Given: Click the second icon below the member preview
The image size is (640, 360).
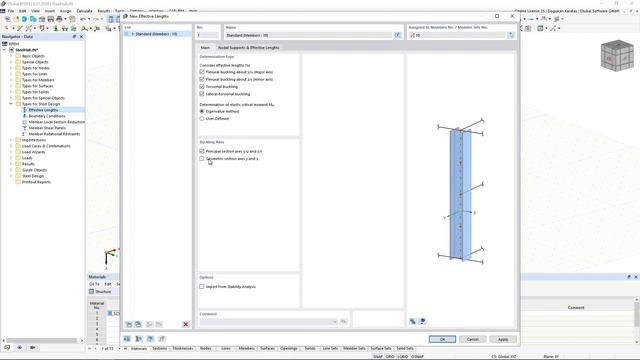Looking at the screenshot, I should click(x=422, y=321).
